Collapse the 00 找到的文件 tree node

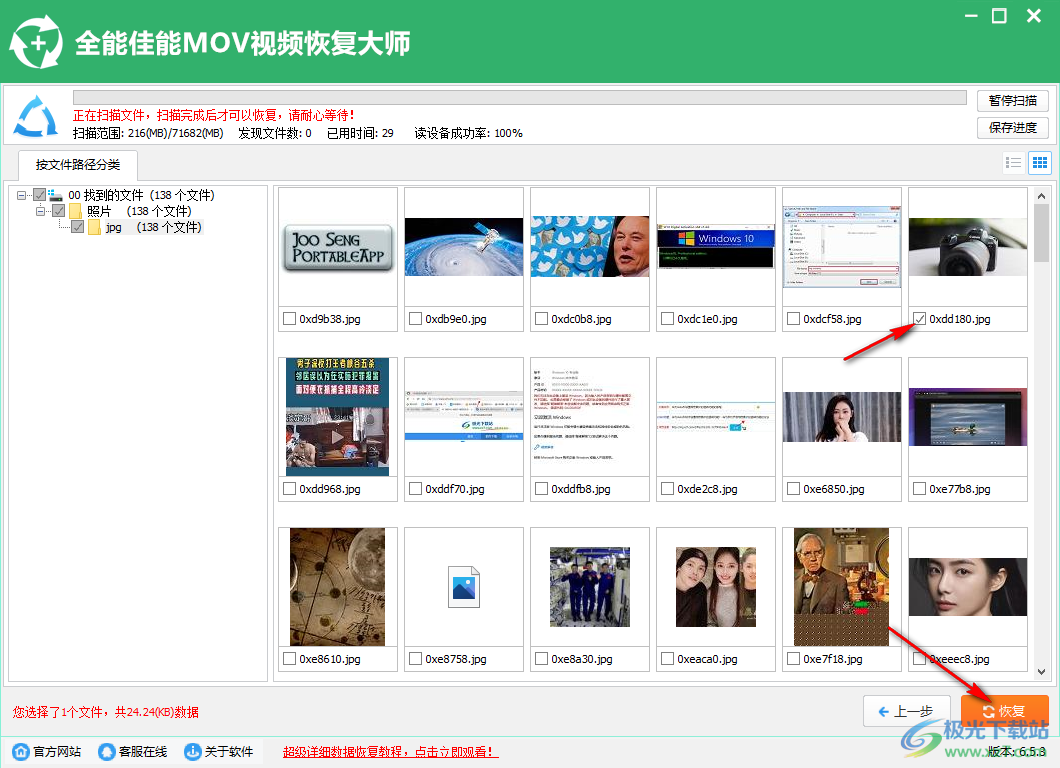22,195
